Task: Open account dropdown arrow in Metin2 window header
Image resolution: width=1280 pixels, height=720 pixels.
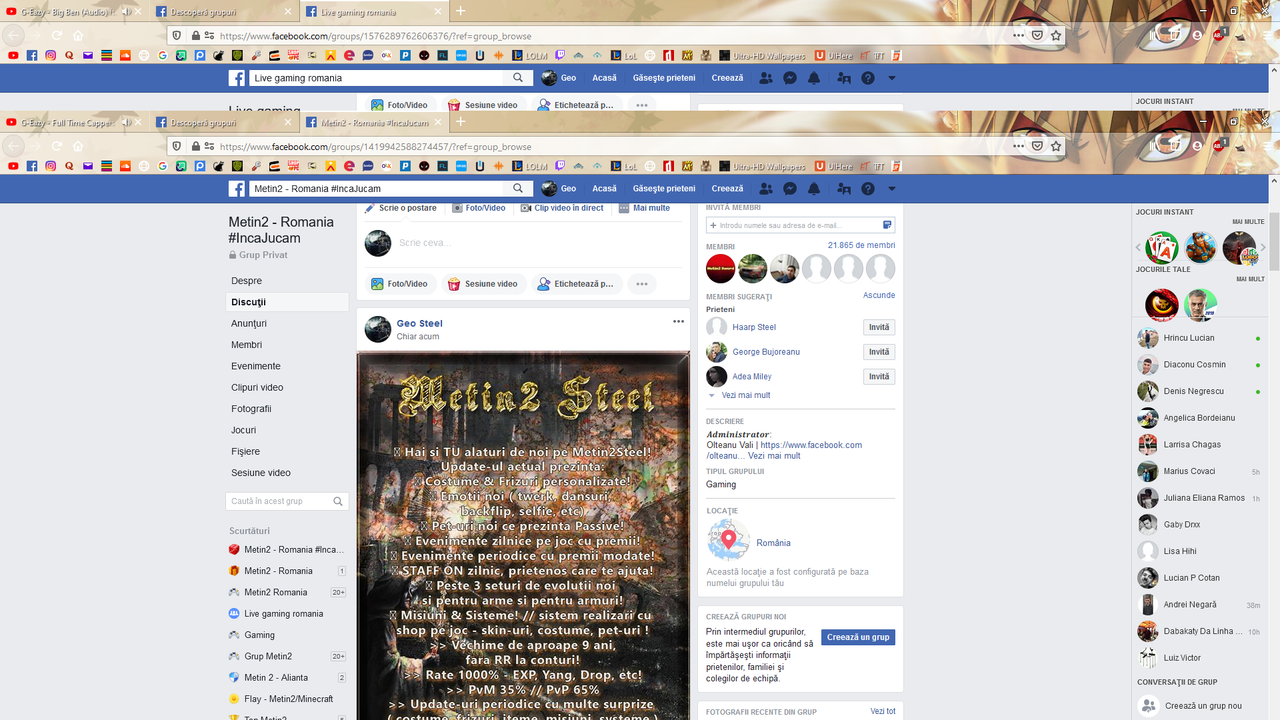Action: (x=892, y=188)
